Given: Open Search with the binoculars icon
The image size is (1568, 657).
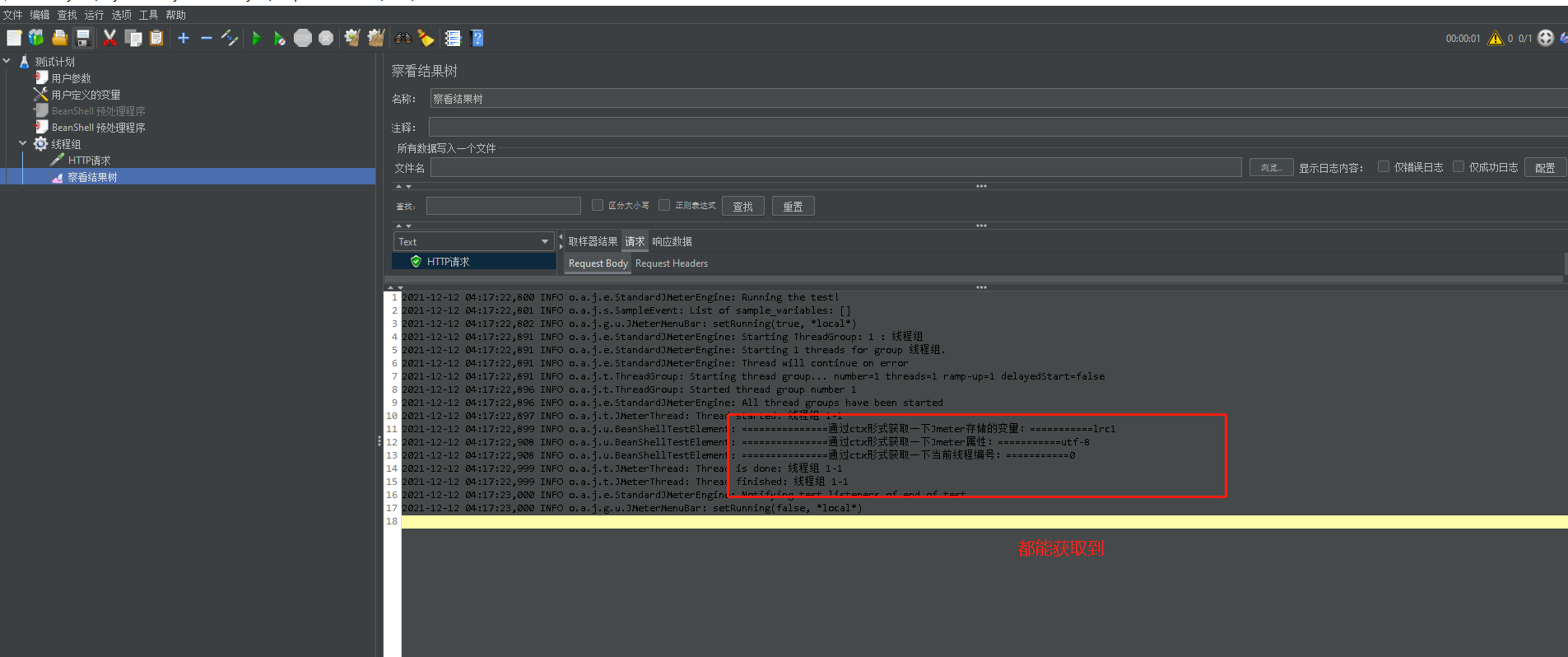Looking at the screenshot, I should point(402,38).
